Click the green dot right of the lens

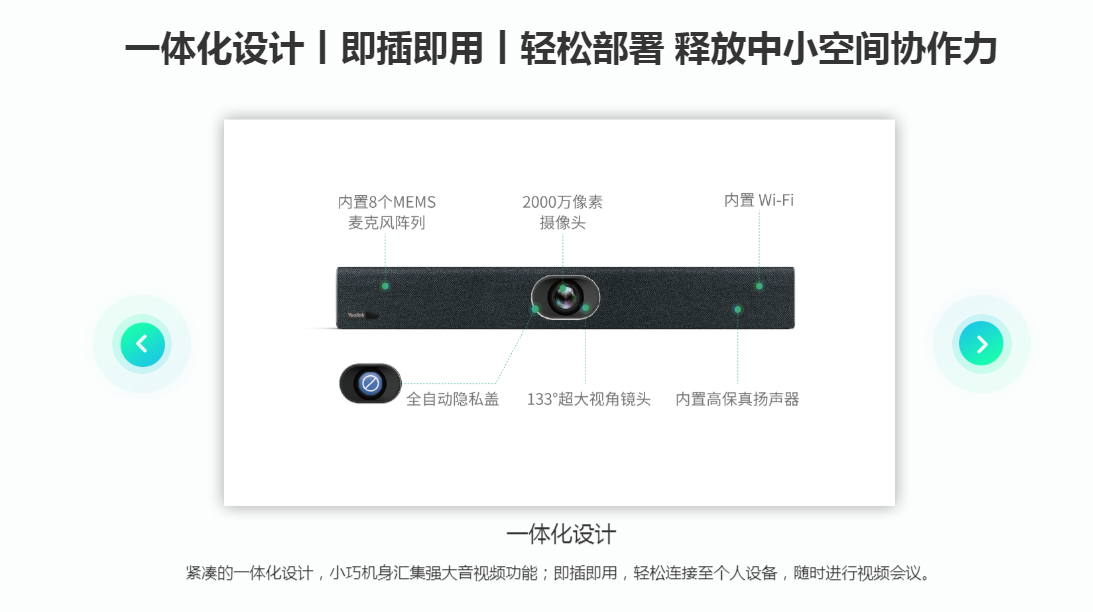[586, 308]
